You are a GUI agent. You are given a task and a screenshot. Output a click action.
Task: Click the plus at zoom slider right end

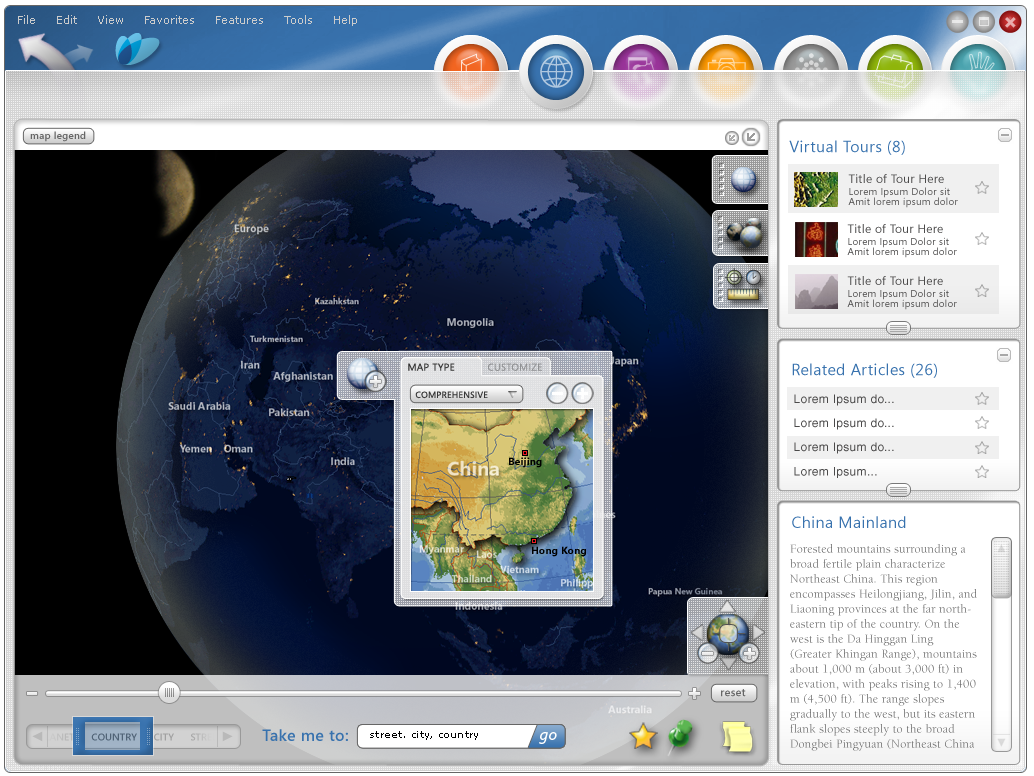point(694,694)
